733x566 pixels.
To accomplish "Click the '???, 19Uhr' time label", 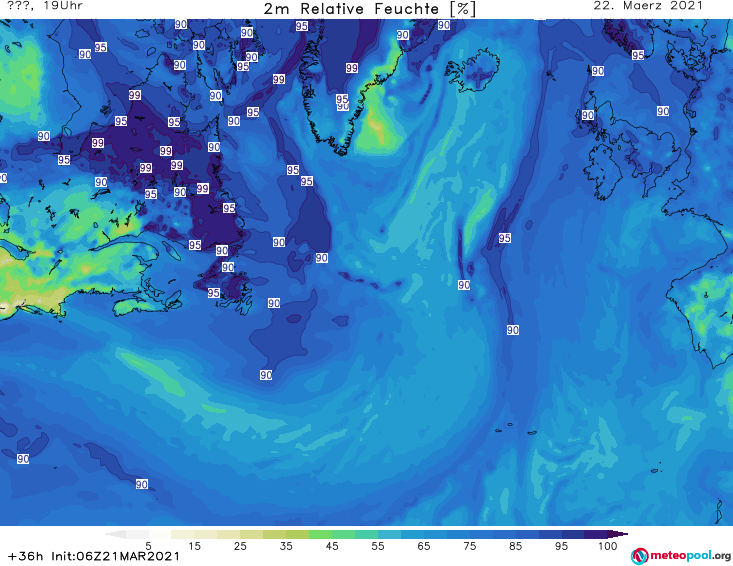I will tap(45, 6).
